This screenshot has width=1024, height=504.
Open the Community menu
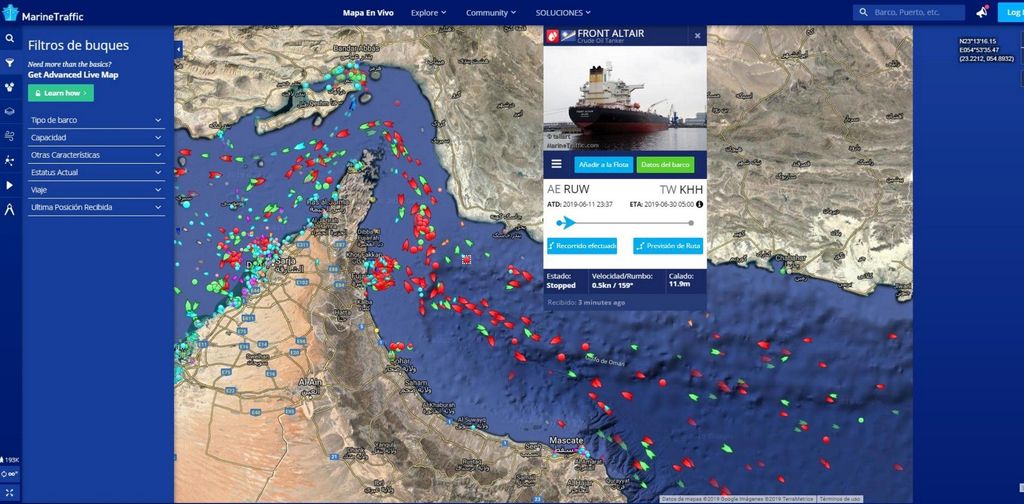pos(490,12)
